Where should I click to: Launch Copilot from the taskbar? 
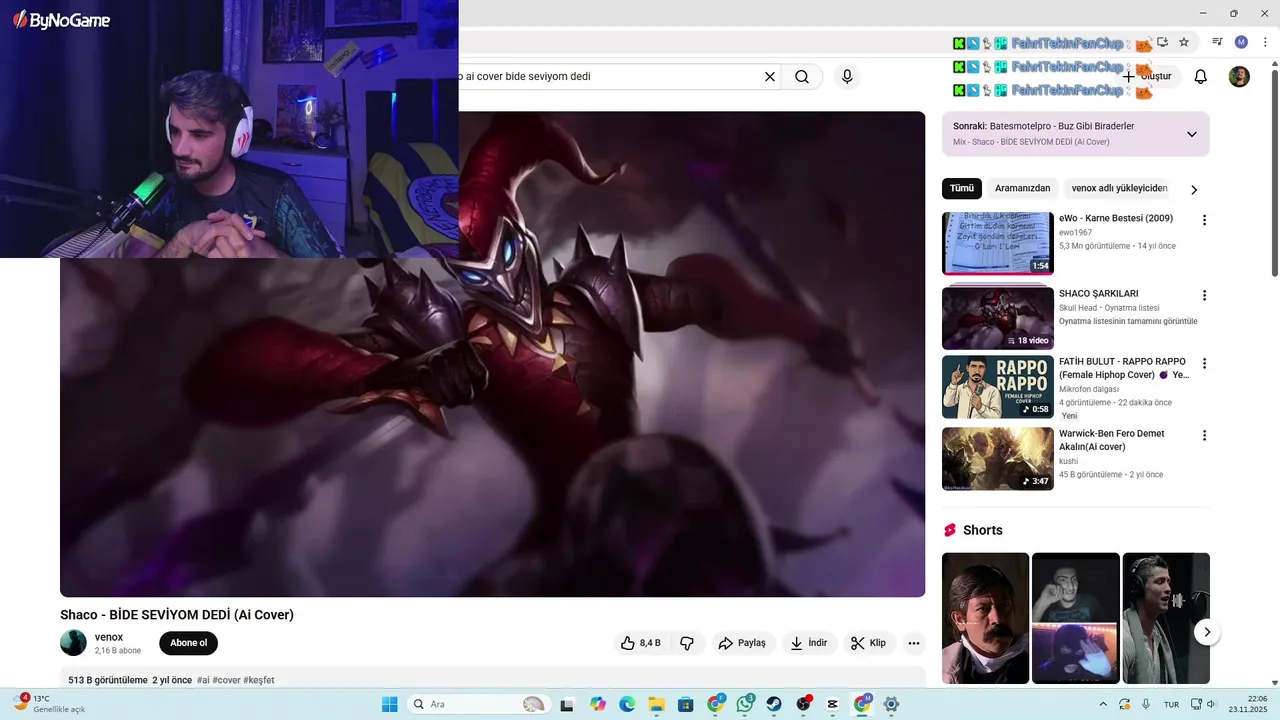pos(598,704)
